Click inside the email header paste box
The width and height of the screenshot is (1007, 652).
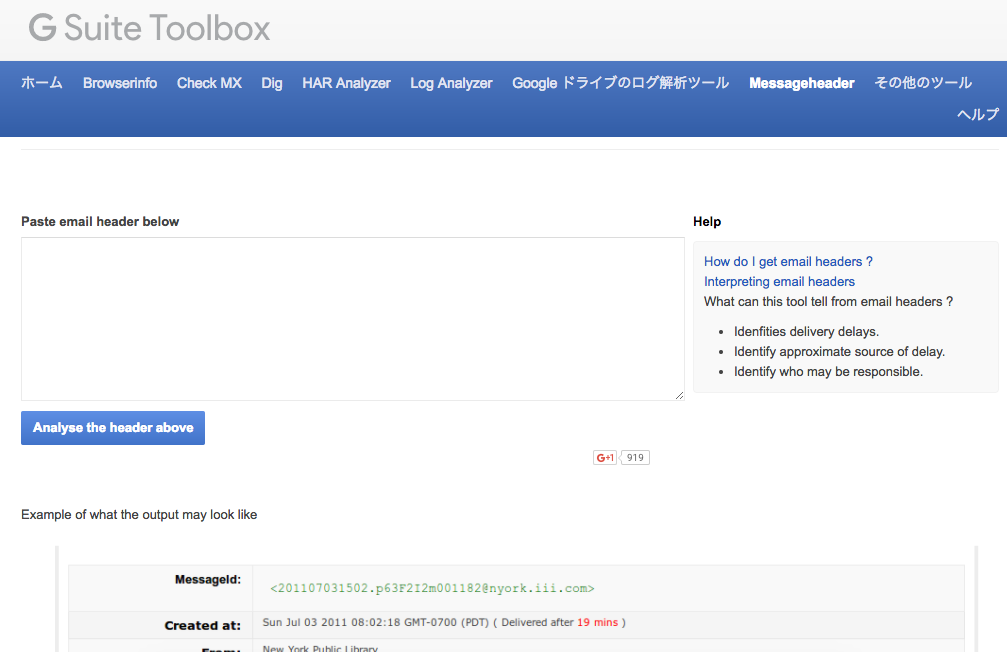[x=352, y=318]
